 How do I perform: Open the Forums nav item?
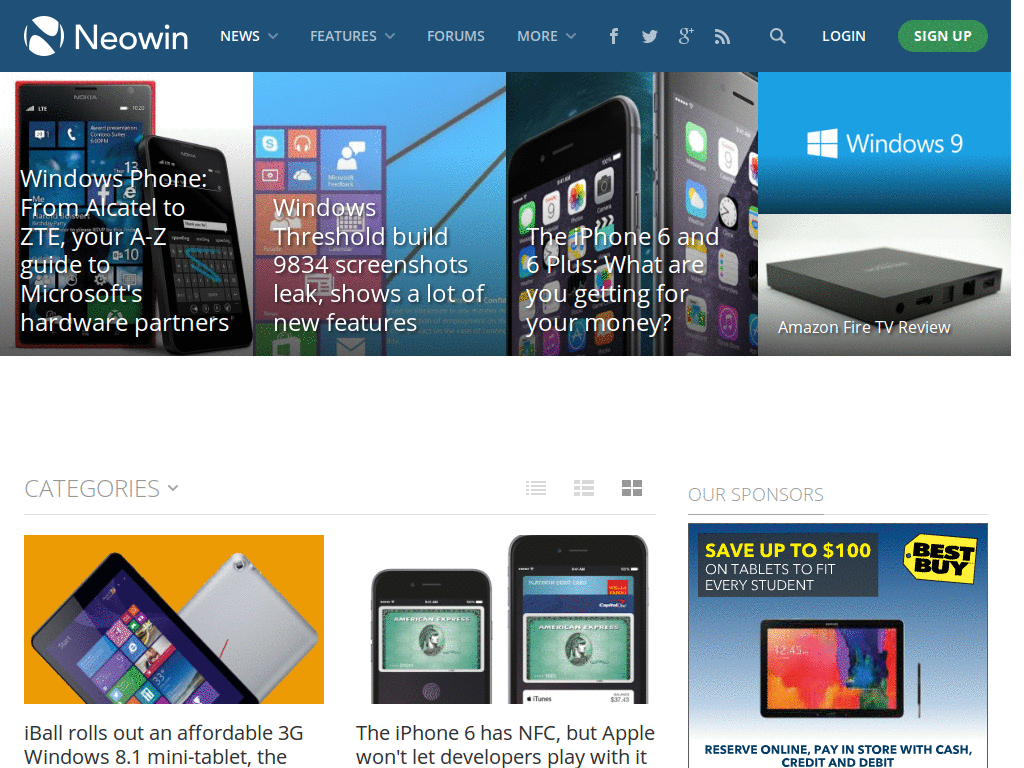(456, 36)
